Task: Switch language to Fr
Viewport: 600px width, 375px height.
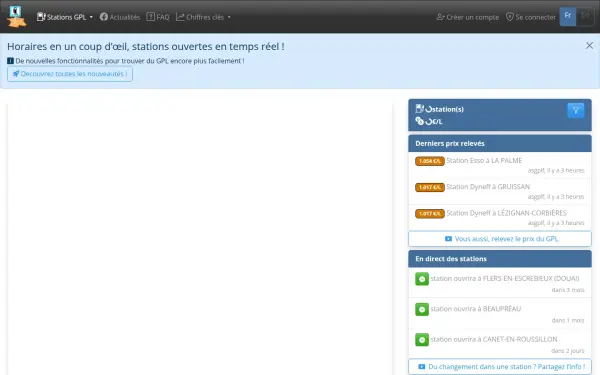Action: pos(568,16)
